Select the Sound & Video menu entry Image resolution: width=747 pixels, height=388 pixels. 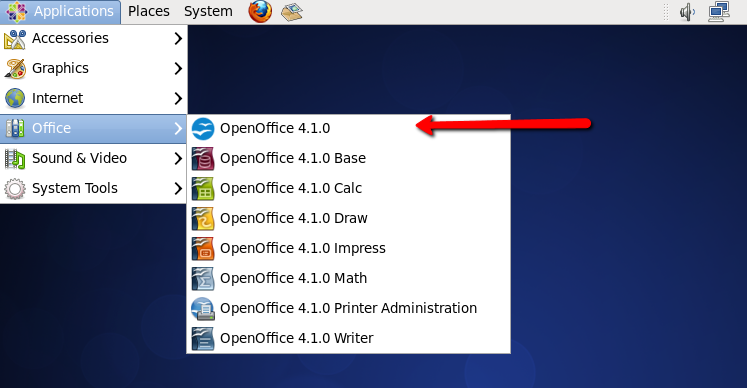(93, 159)
